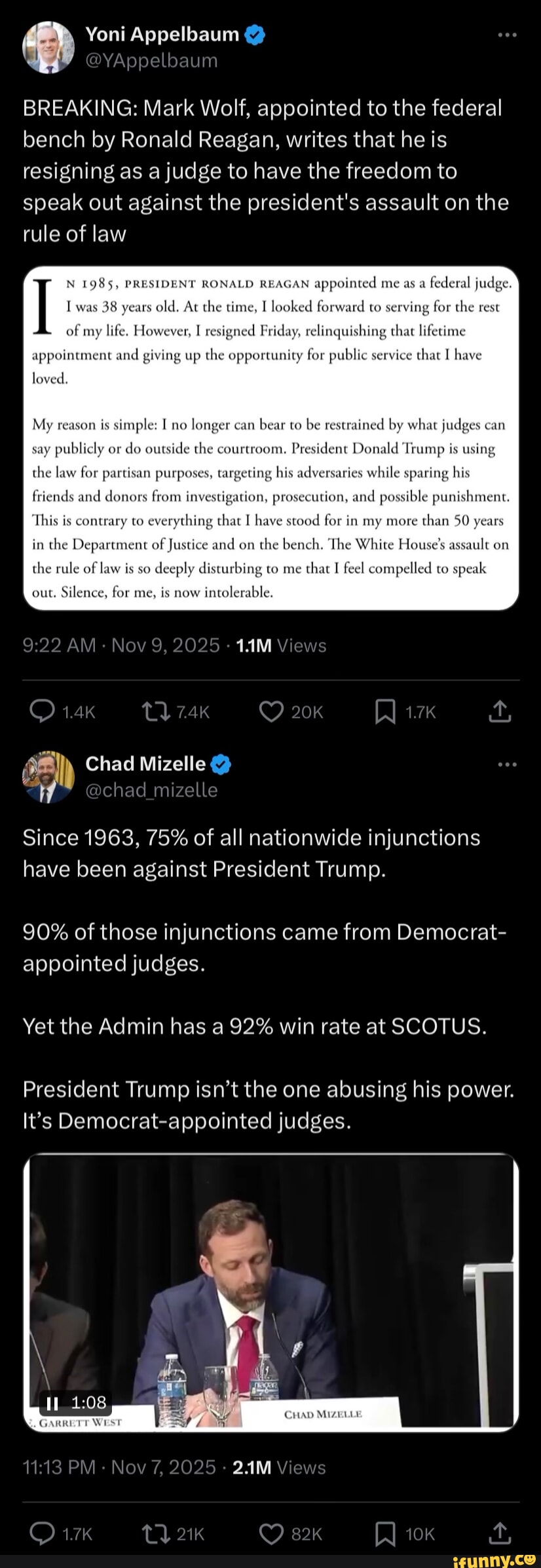Share Chad Mizelle's tweet
This screenshot has height=1568, width=541.
(x=499, y=1533)
